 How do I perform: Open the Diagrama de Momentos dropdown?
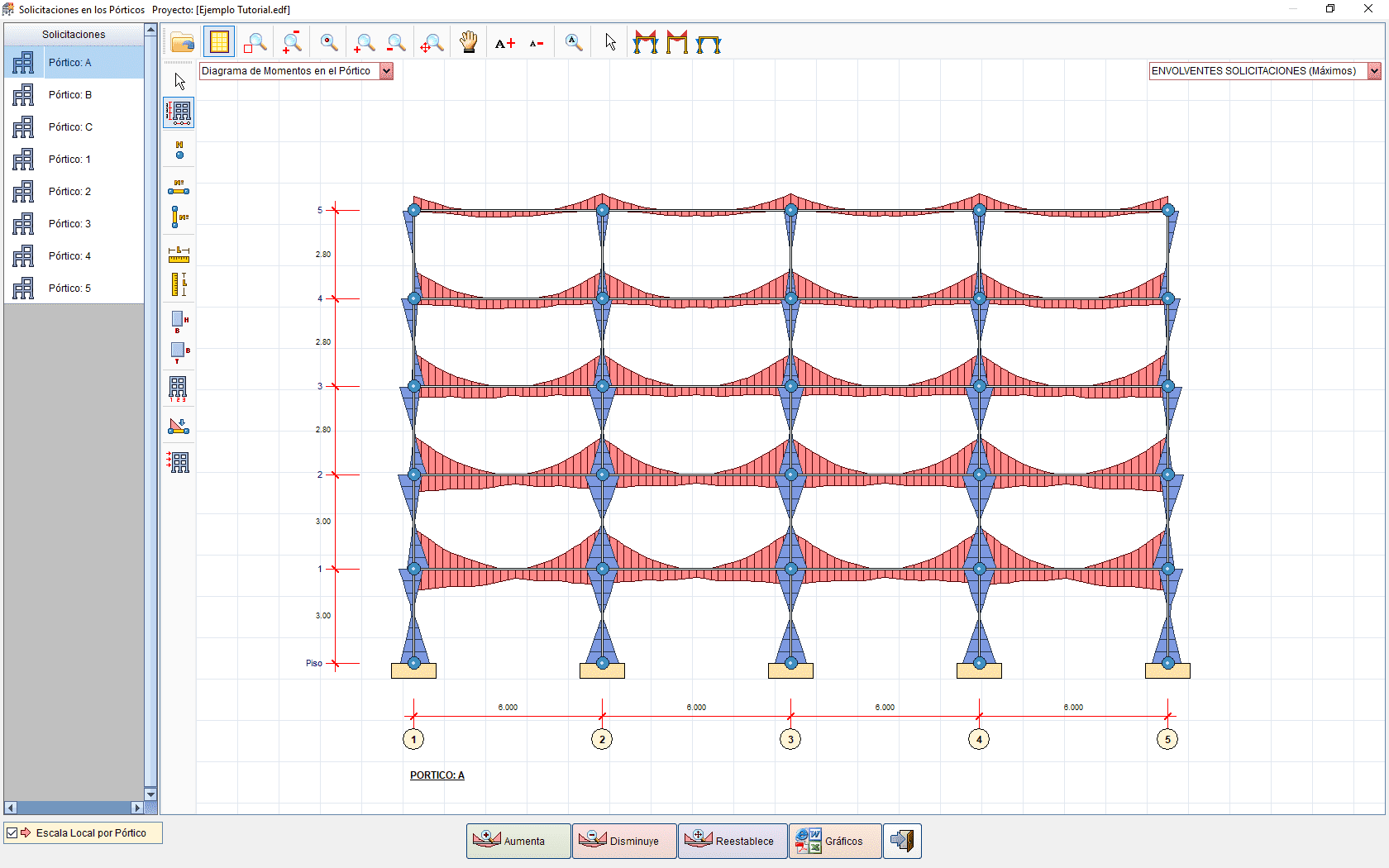click(x=385, y=71)
